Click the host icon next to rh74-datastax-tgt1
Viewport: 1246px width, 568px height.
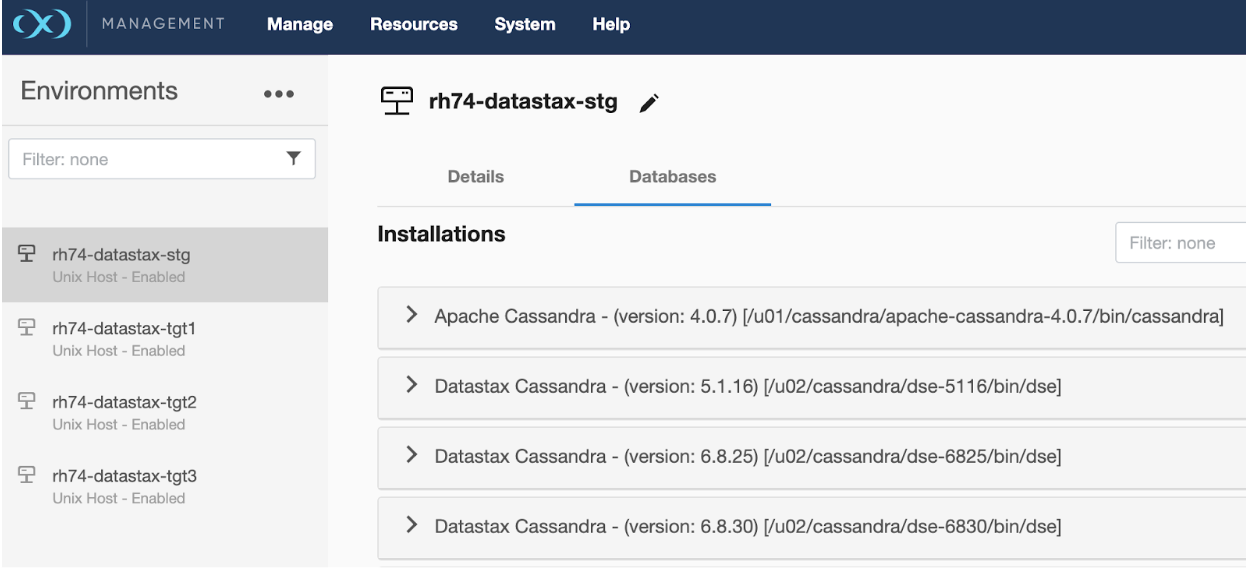click(x=28, y=328)
